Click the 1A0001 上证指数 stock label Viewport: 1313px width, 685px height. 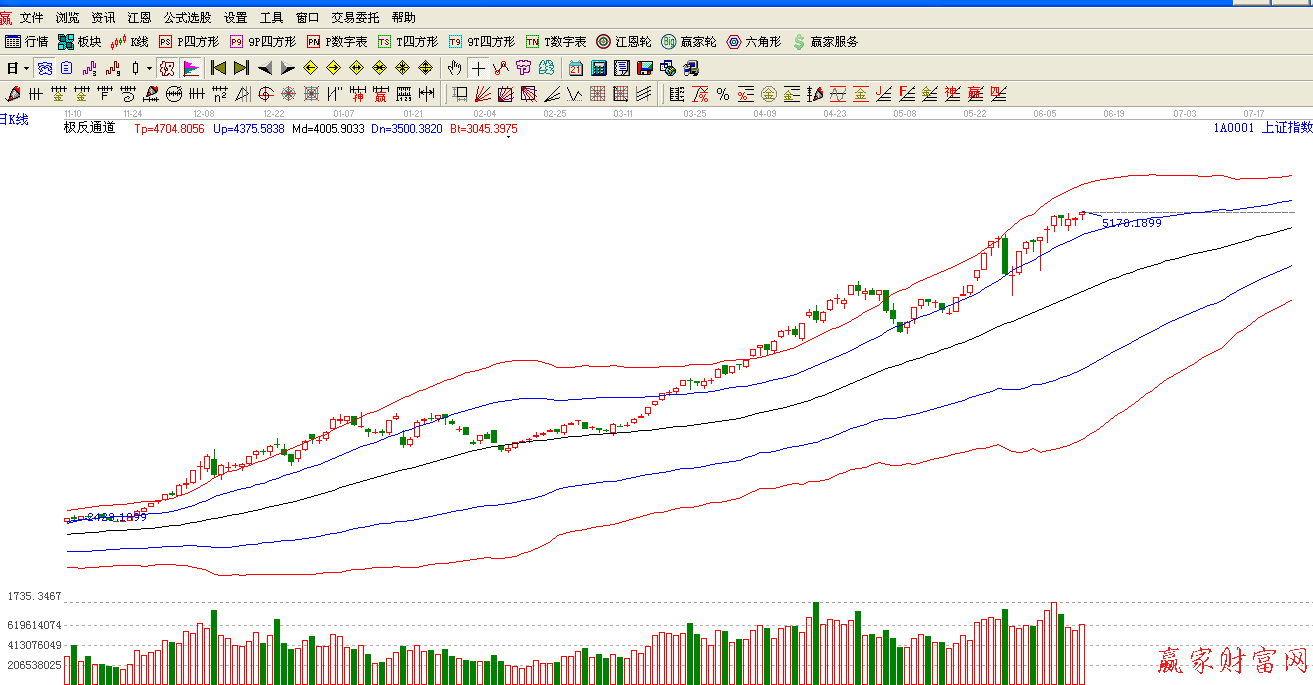tap(1262, 128)
